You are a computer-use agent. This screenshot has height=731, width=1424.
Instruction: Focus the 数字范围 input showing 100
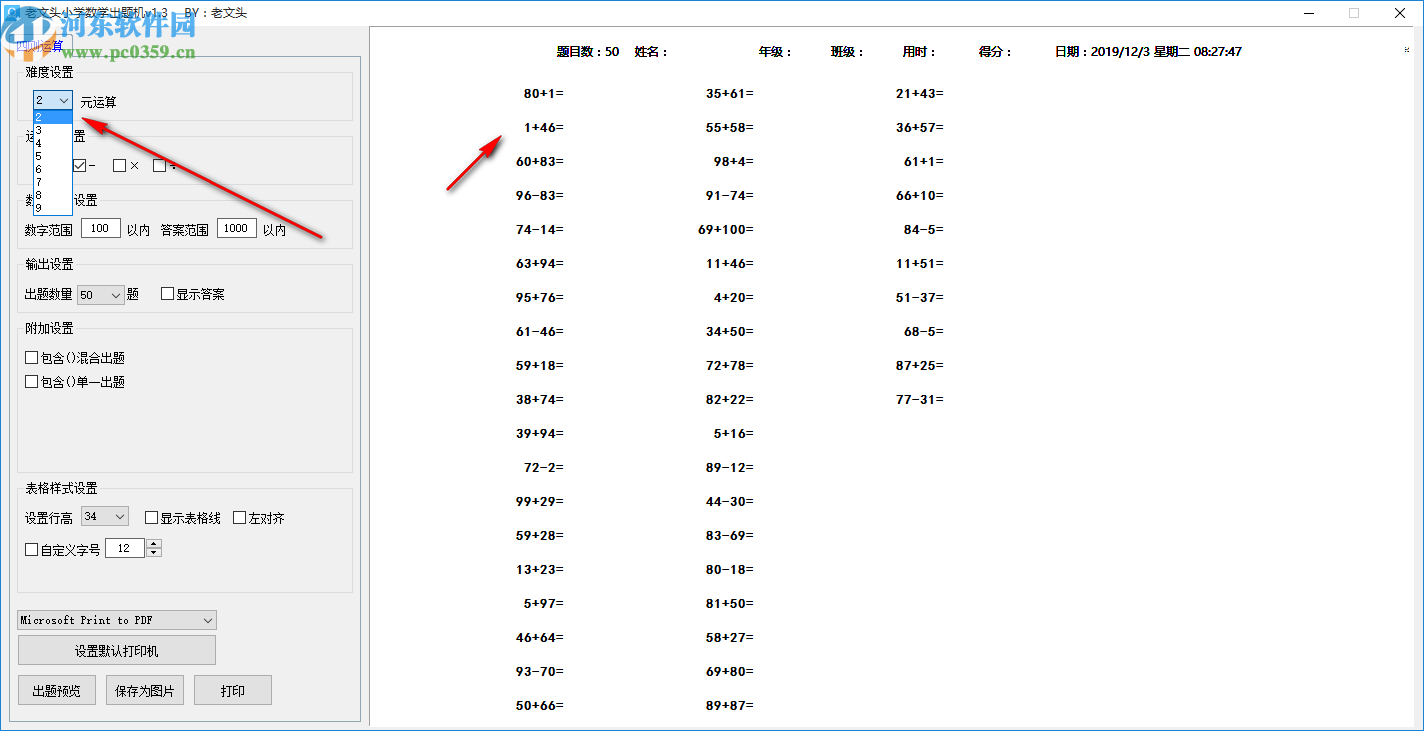pos(101,229)
